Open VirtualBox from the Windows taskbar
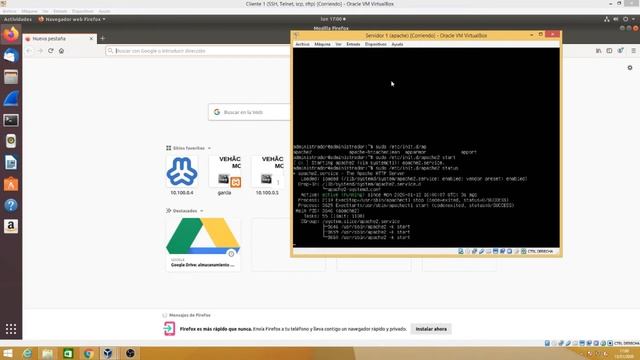This screenshot has height=360, width=640. [x=108, y=353]
